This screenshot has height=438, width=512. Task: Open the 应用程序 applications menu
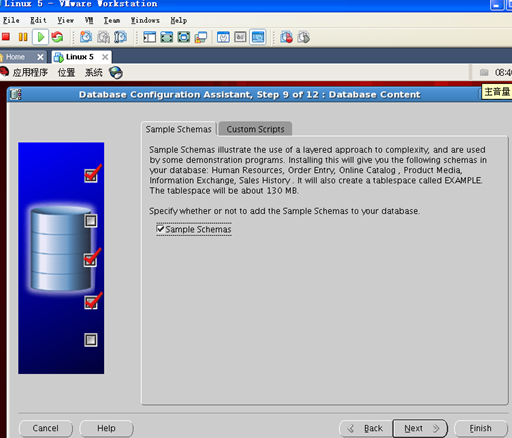click(x=30, y=72)
